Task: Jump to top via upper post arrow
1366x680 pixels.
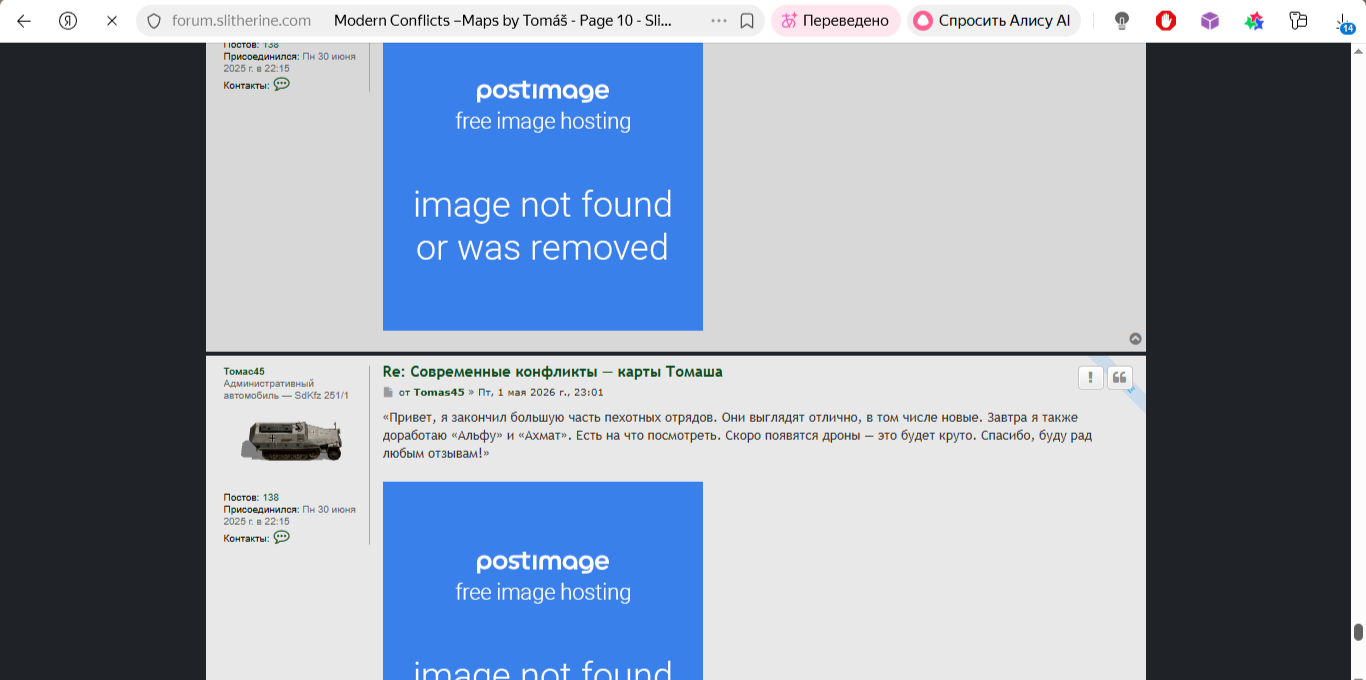Action: 1135,339
